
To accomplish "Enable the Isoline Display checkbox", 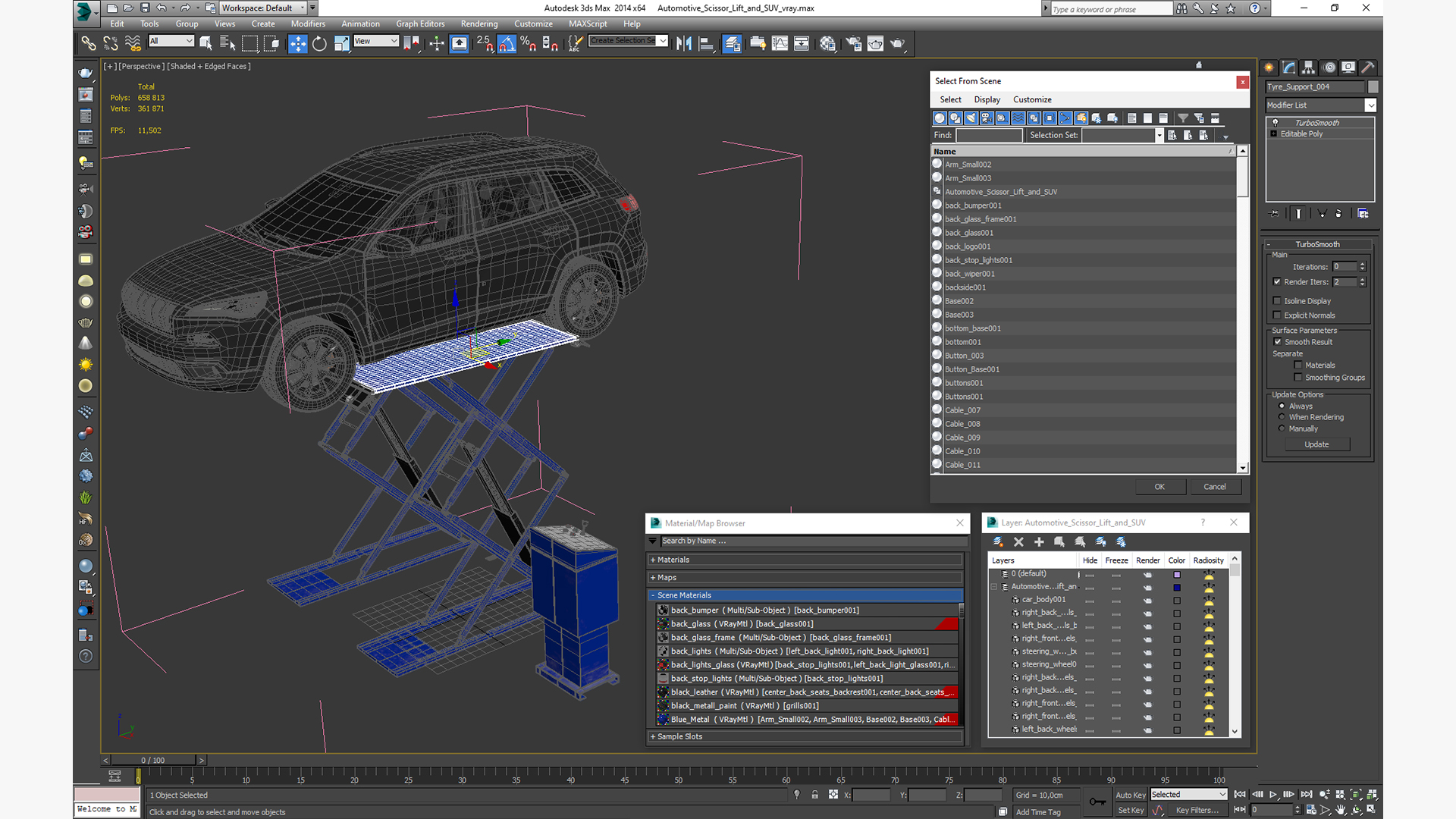I will point(1277,301).
